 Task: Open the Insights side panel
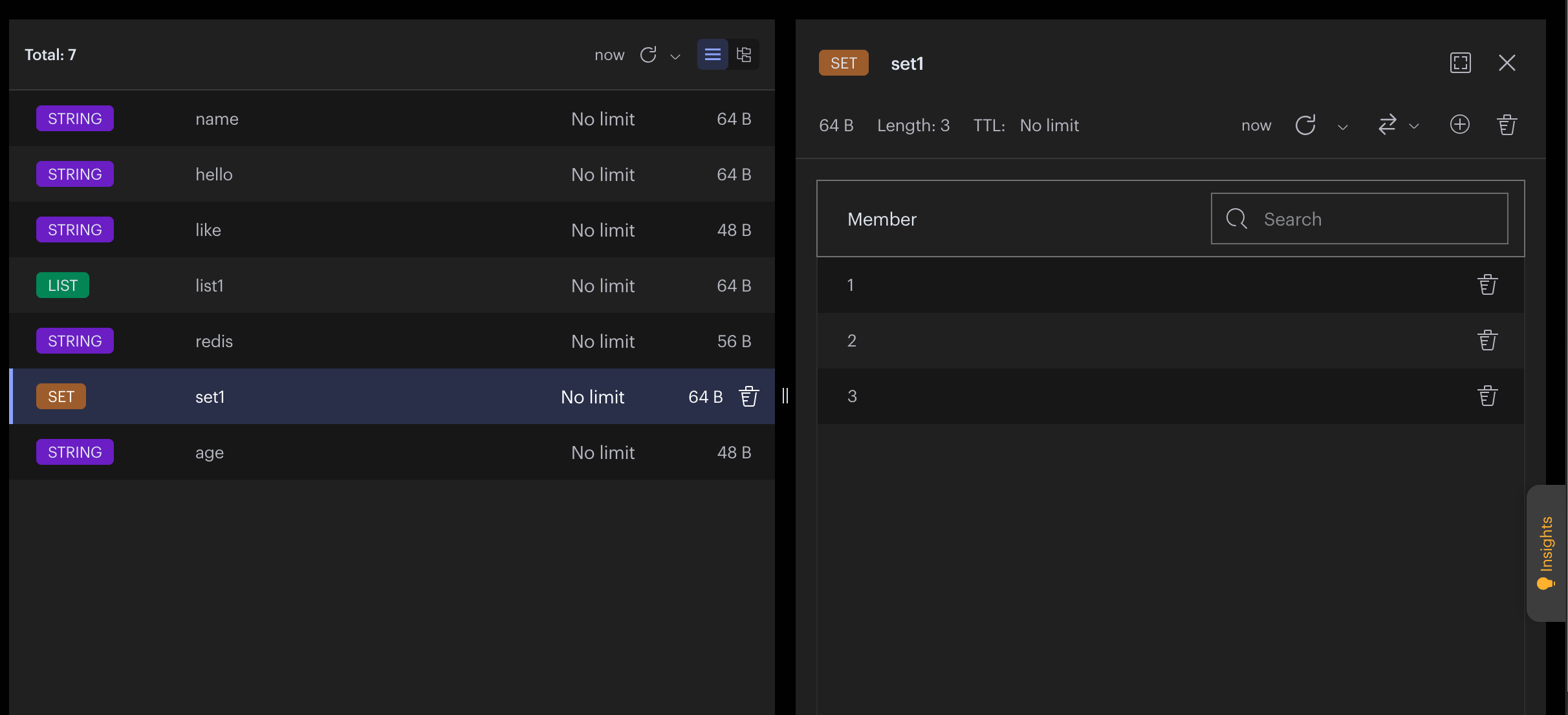click(x=1547, y=553)
